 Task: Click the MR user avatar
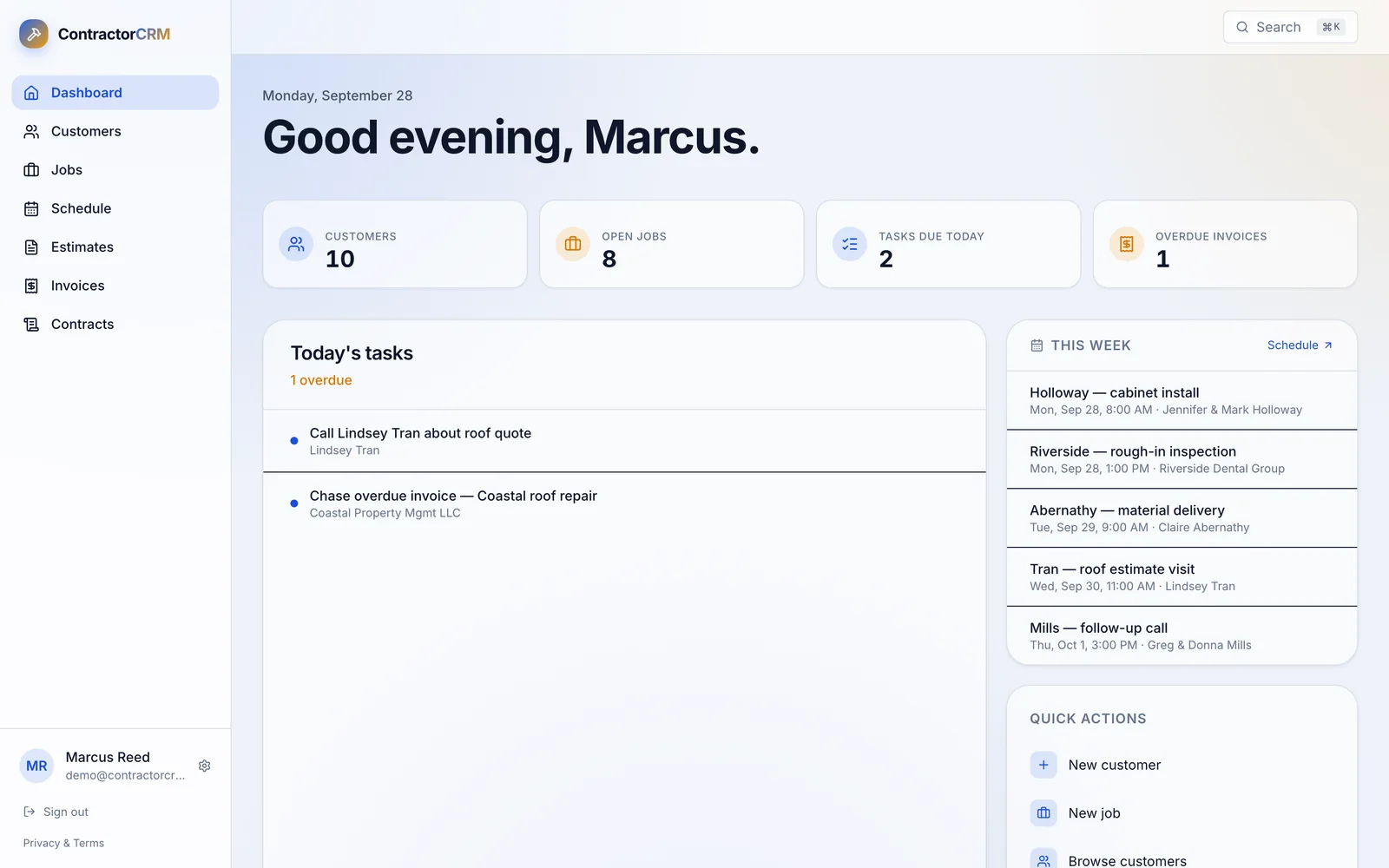coord(36,766)
